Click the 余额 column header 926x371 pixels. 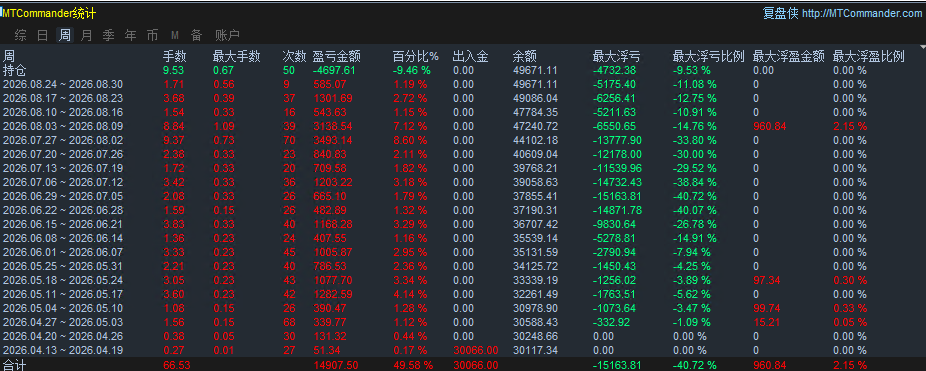525,56
